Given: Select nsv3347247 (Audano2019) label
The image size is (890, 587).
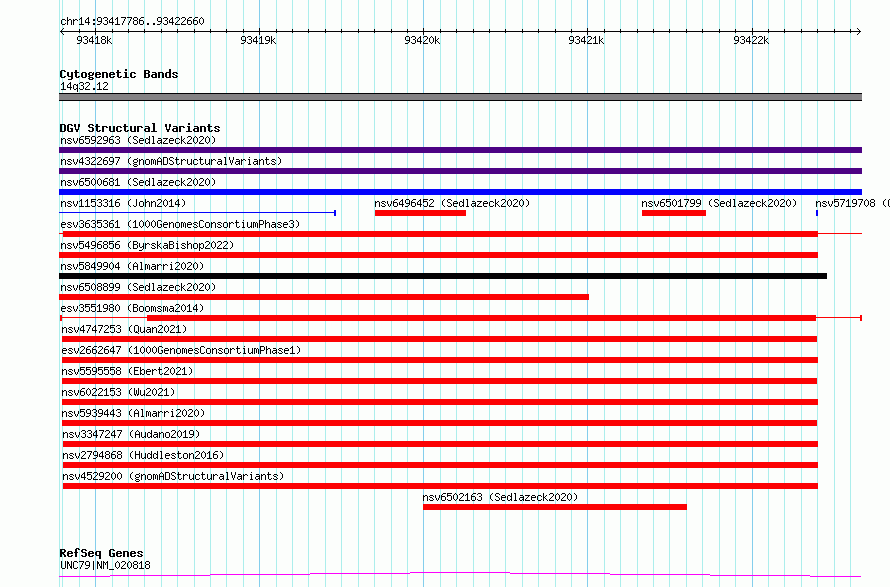Looking at the screenshot, I should point(131,434).
